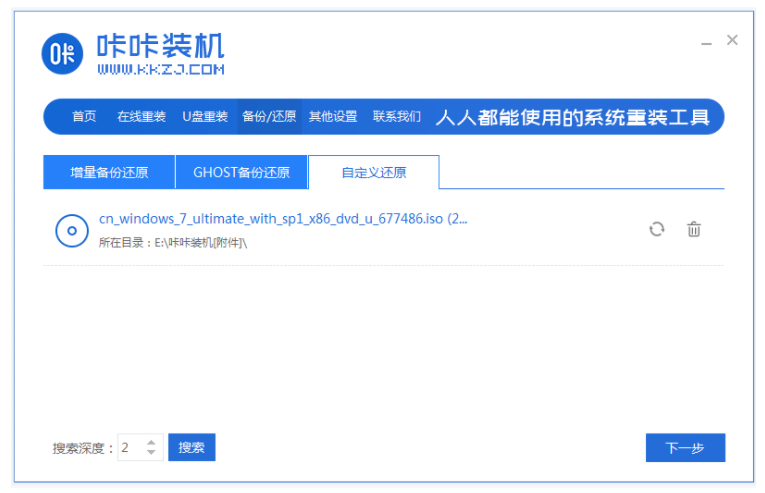
Task: Open 其他设置 from the navigation bar
Action: pyautogui.click(x=333, y=117)
